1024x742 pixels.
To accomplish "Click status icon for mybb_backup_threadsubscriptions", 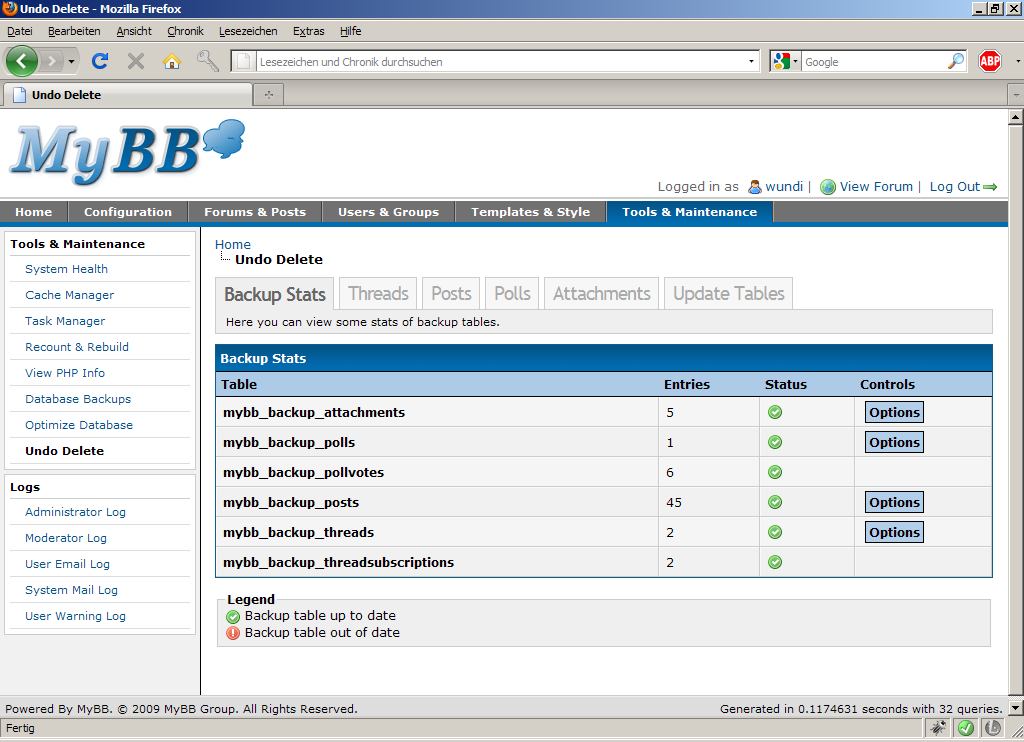I will pos(775,562).
